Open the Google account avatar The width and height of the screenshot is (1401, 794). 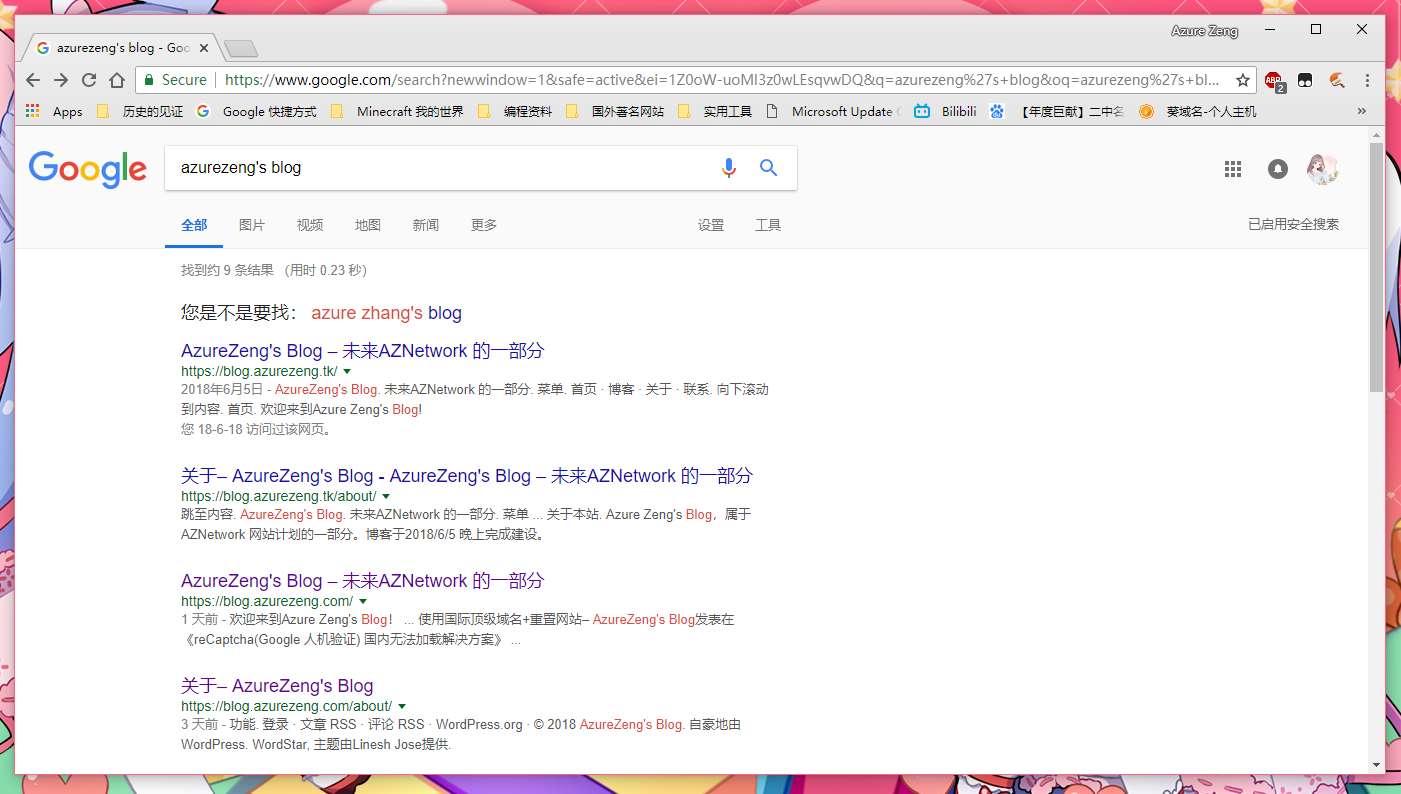pyautogui.click(x=1323, y=169)
